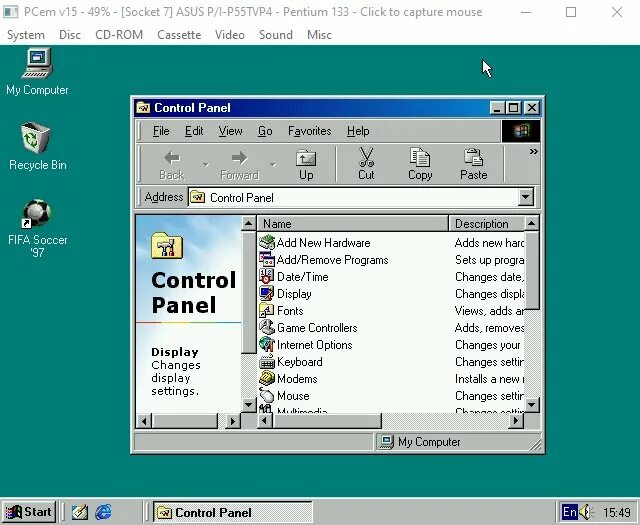The image size is (640, 525).
Task: Select the Modems applet icon
Action: point(267,378)
